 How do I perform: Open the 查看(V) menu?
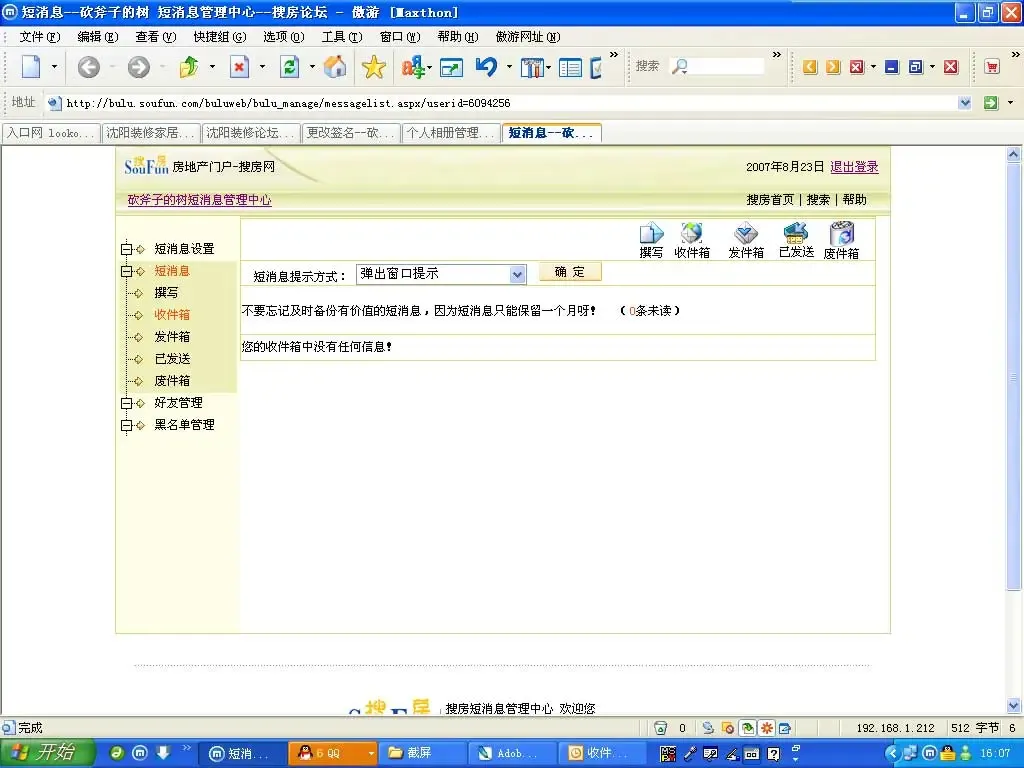coord(155,37)
